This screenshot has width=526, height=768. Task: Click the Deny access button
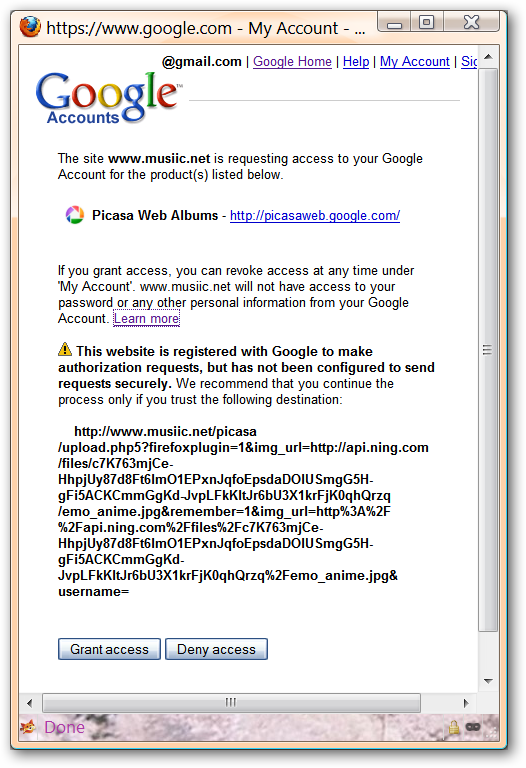coord(216,649)
